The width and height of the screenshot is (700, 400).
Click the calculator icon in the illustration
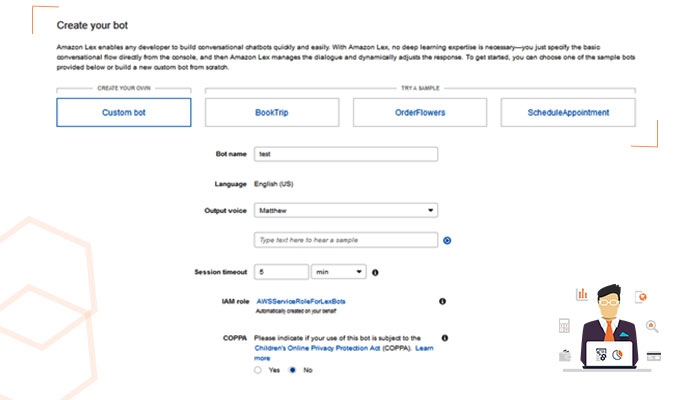pyautogui.click(x=564, y=326)
